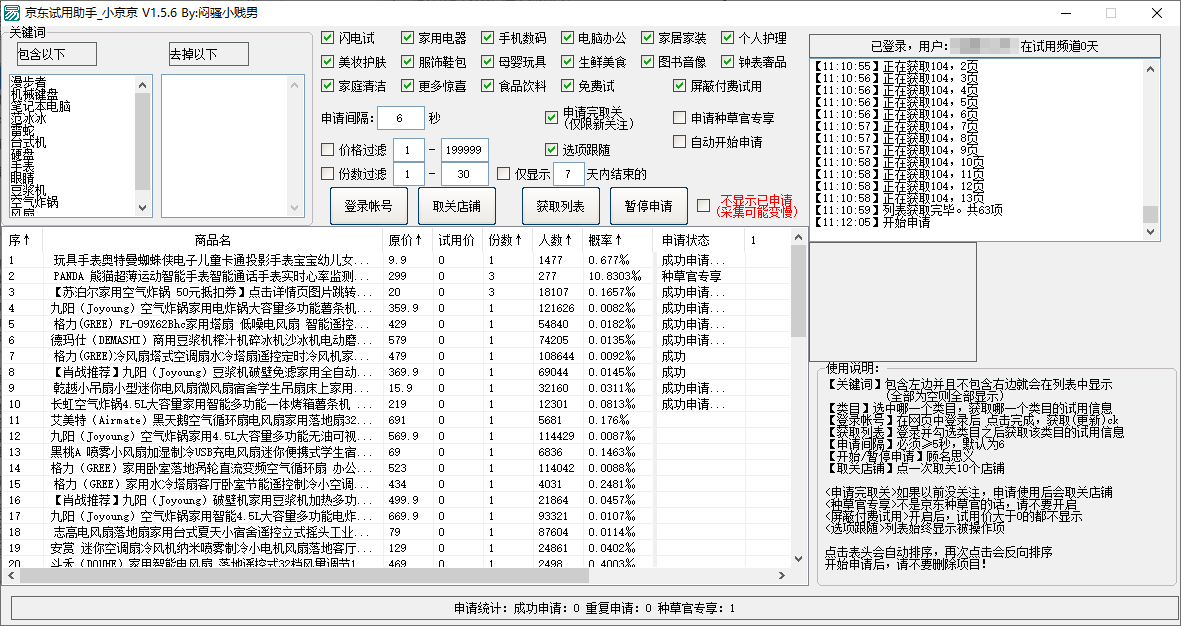
Task: Sort products by the 原价 column arrow
Action: (x=419, y=240)
